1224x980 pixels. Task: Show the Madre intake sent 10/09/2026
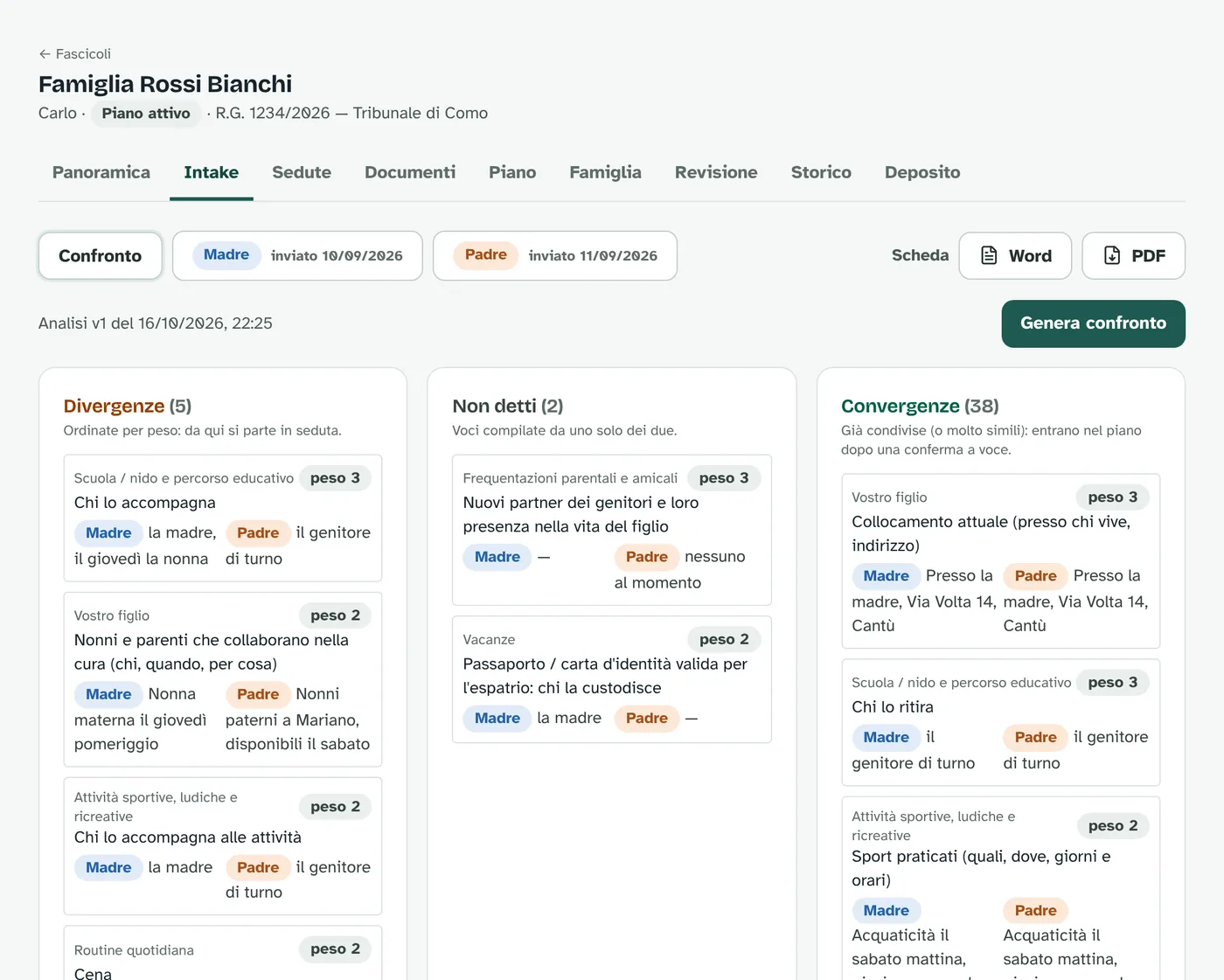297,256
